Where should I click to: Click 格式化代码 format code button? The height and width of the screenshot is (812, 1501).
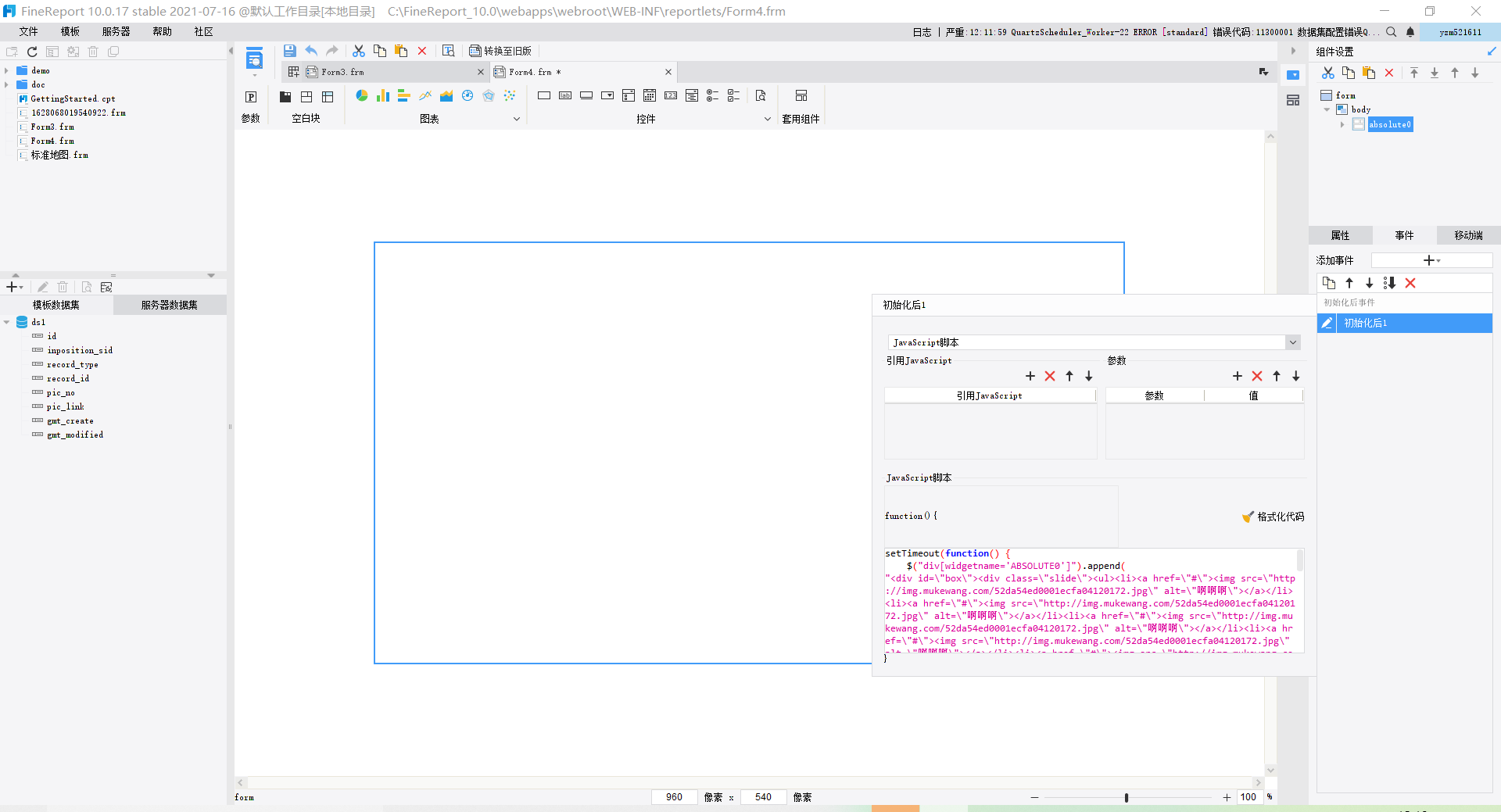[x=1274, y=517]
